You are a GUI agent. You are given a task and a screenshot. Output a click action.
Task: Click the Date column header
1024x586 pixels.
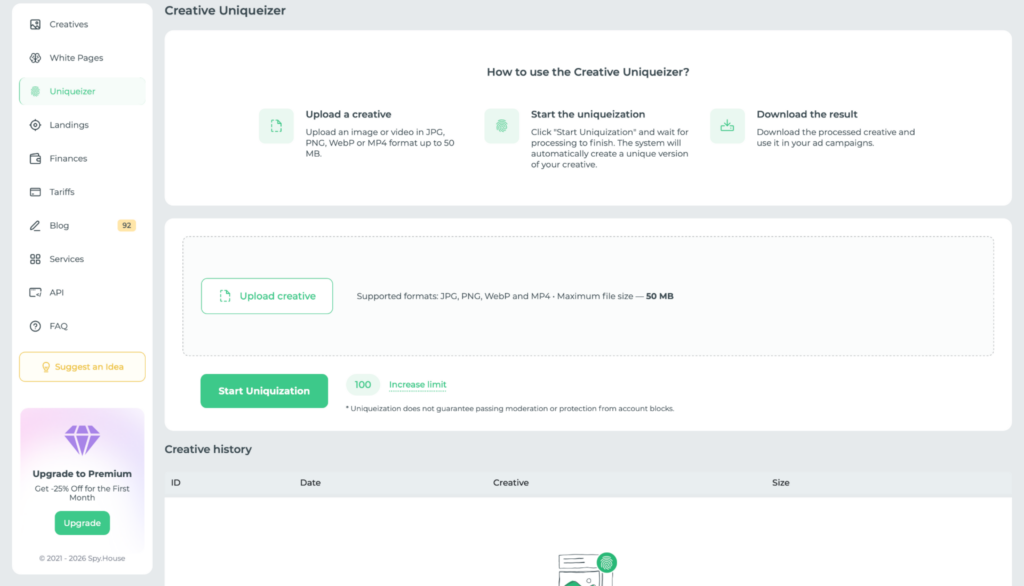click(310, 483)
